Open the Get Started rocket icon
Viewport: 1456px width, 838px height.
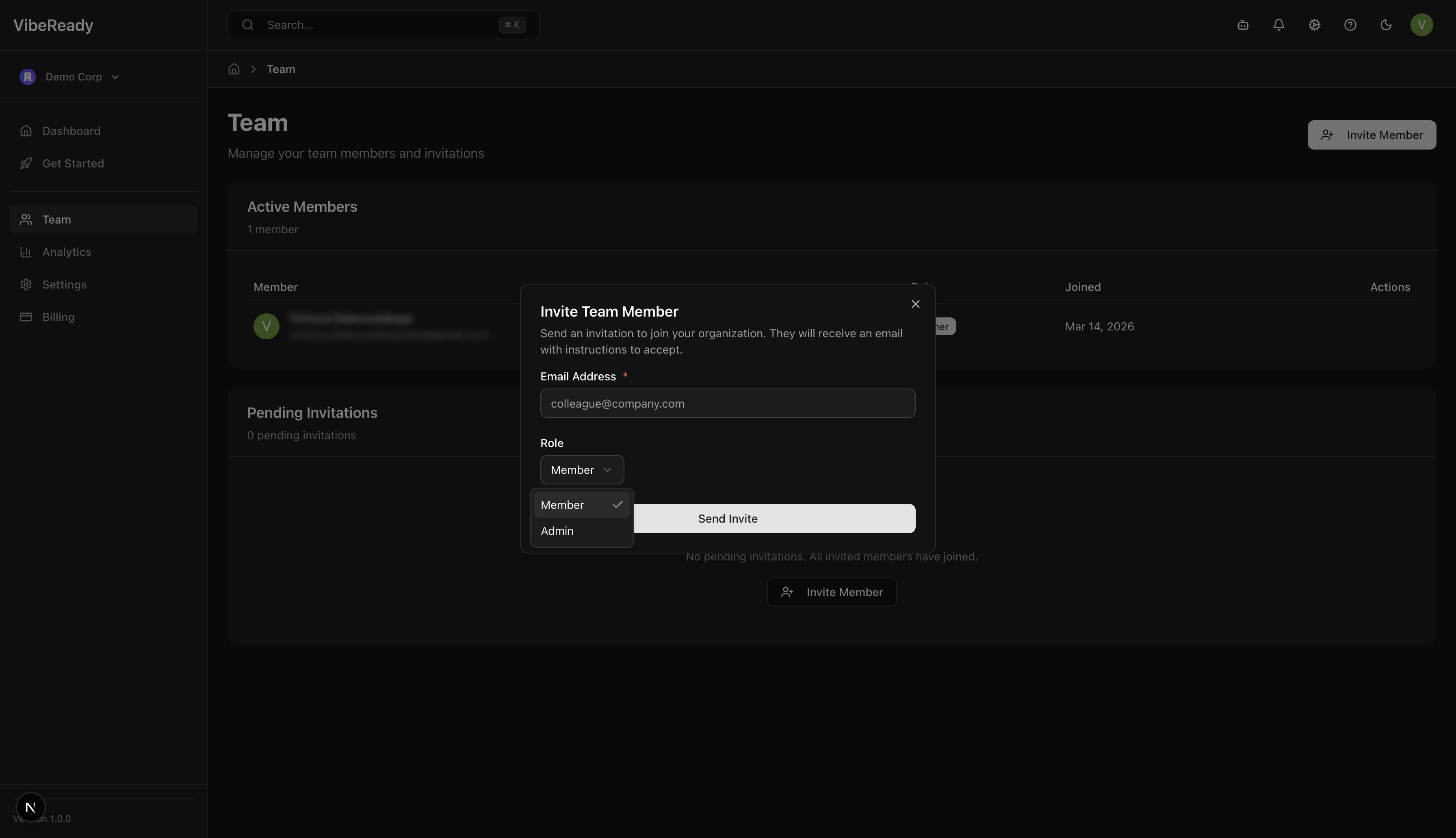pos(26,163)
